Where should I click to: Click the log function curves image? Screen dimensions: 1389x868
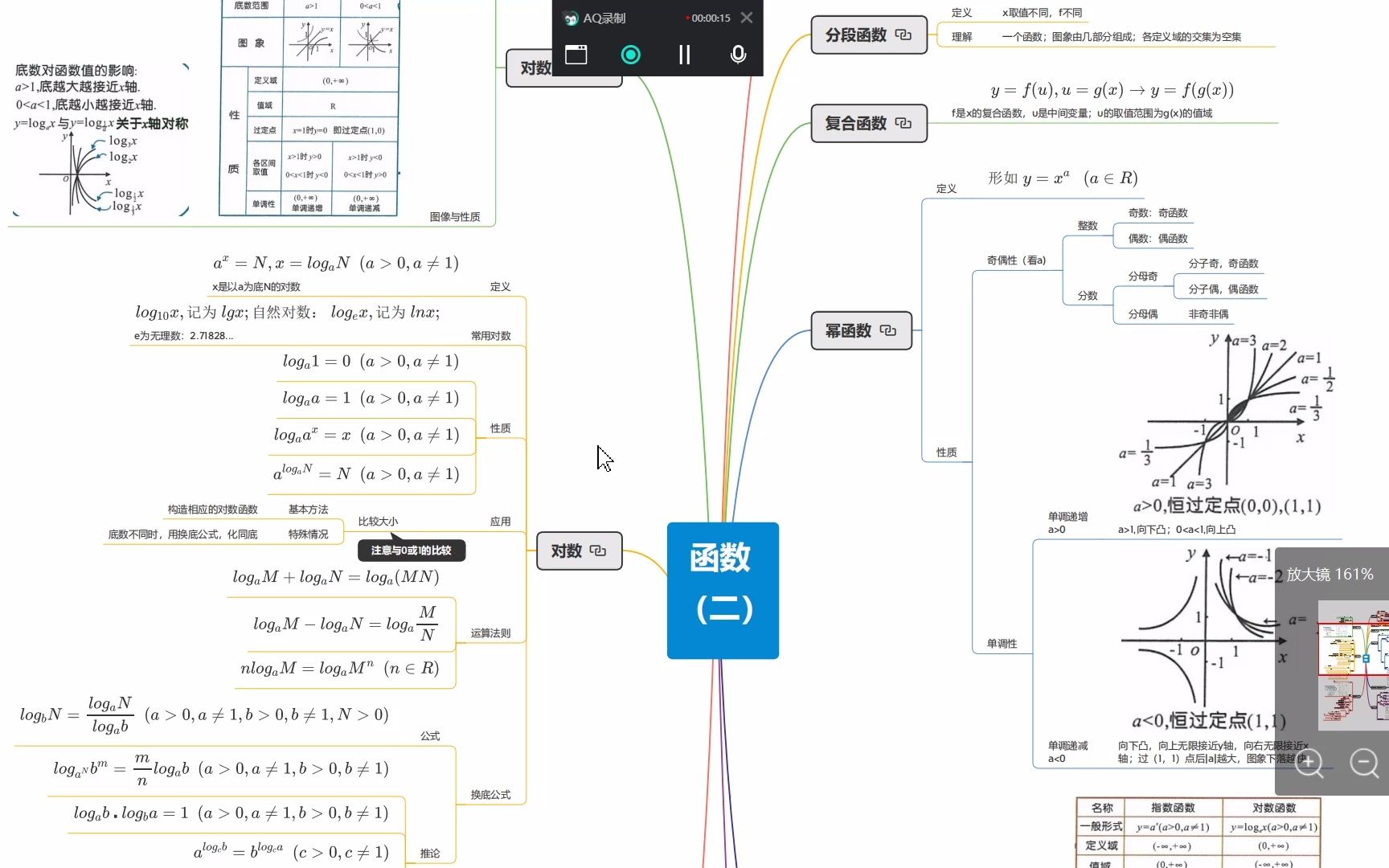[x=101, y=138]
